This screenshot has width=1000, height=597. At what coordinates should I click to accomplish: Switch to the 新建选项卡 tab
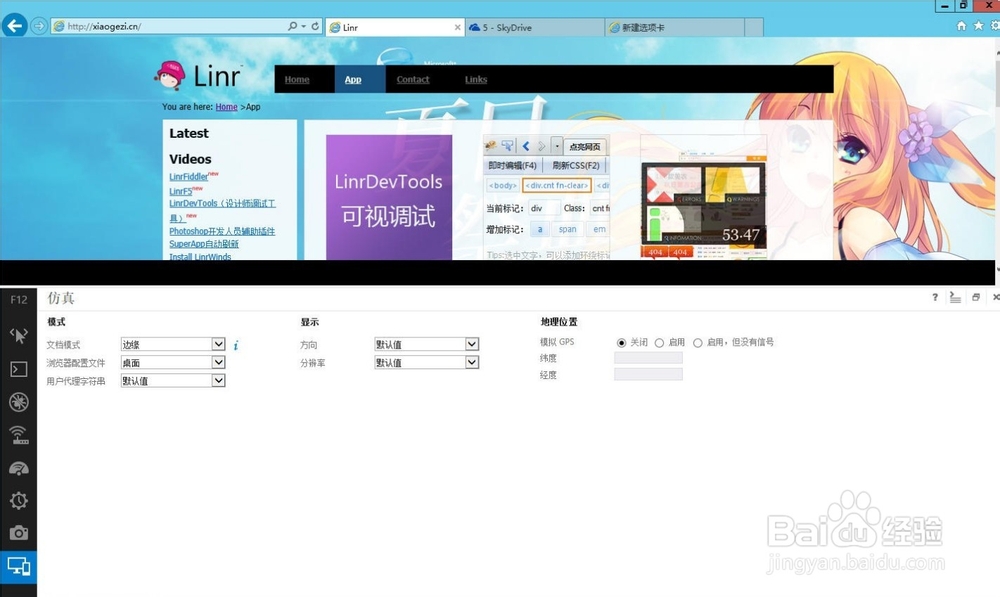click(674, 27)
